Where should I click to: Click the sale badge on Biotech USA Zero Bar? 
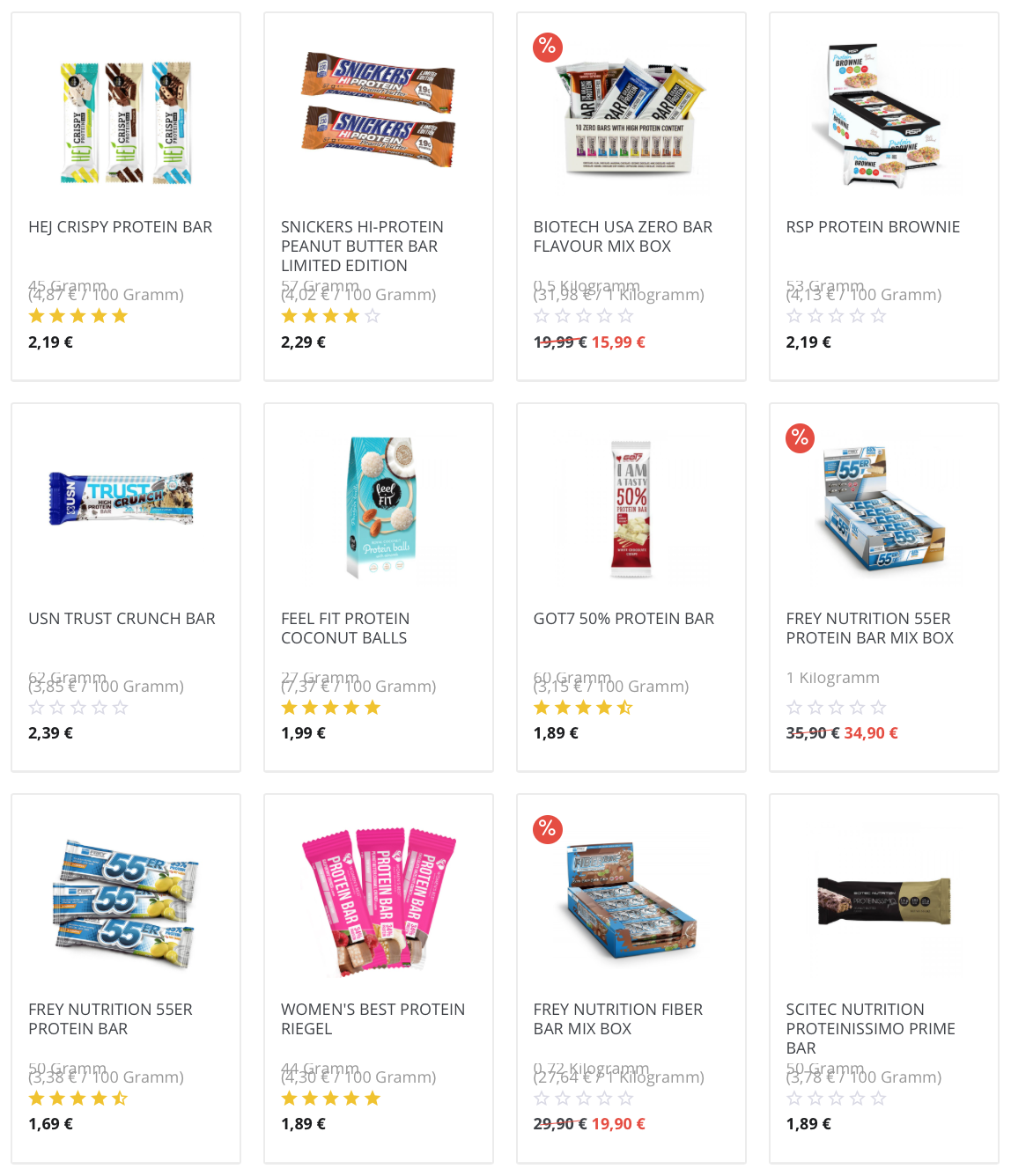(548, 47)
